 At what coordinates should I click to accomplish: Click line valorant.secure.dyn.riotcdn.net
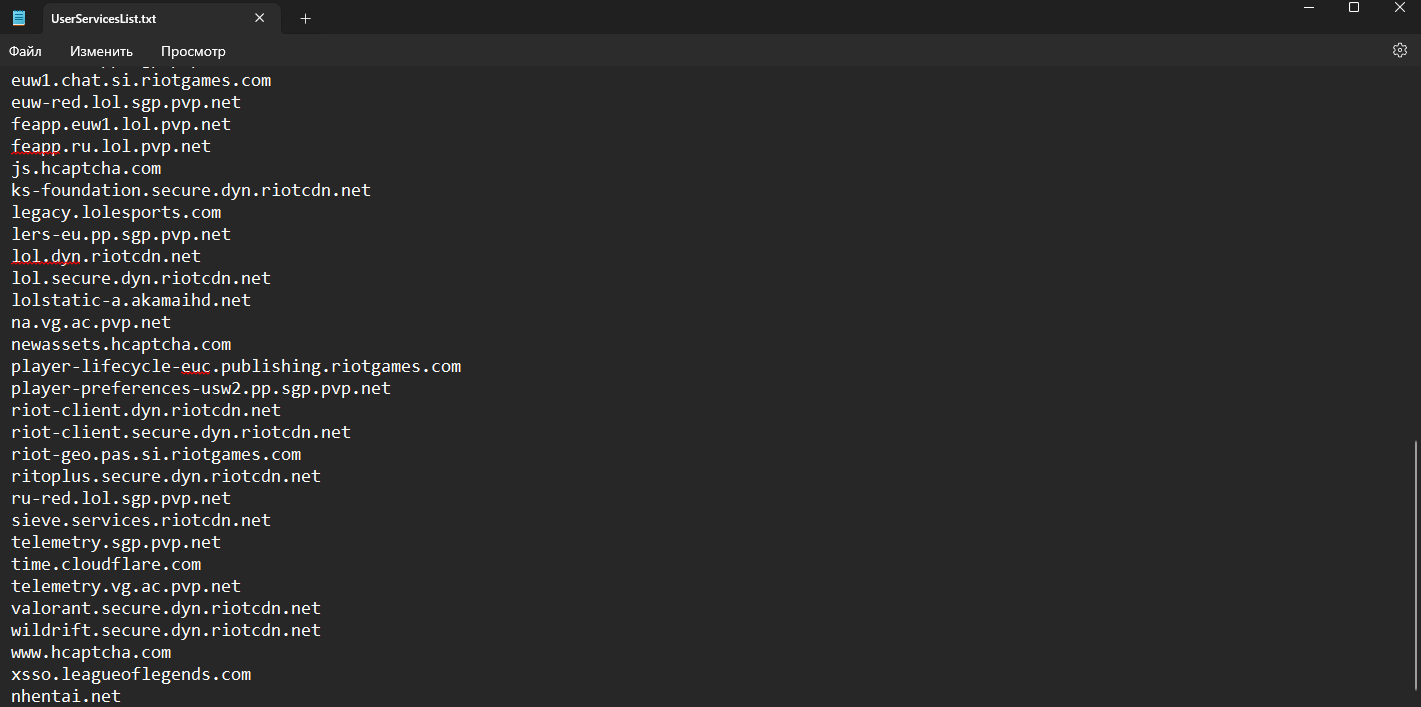[166, 608]
